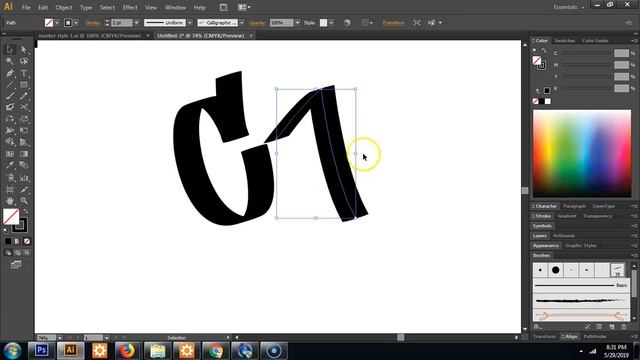
Task: Pick the Eyedropper tool
Action: 10,165
